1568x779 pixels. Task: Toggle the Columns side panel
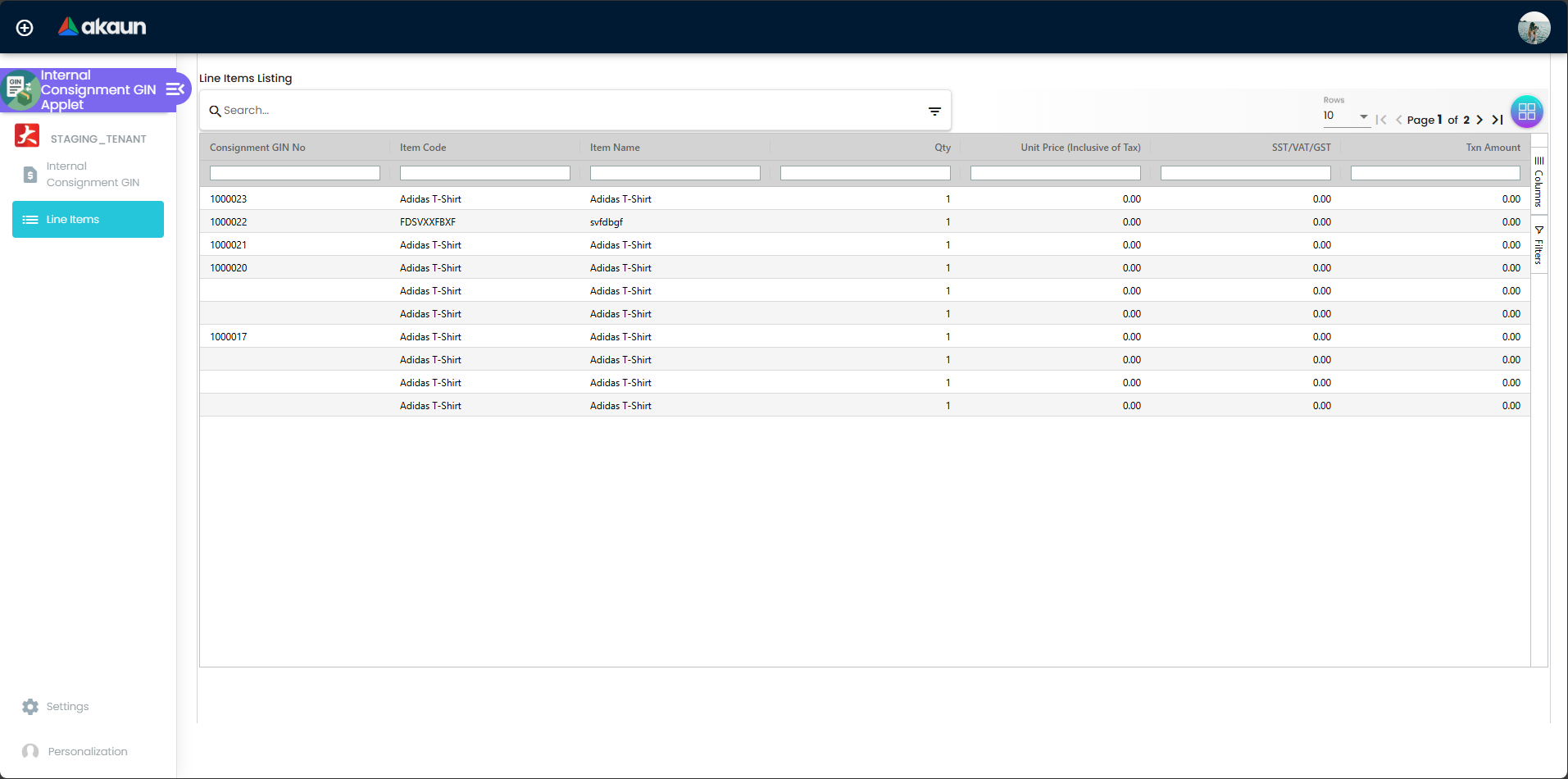(x=1539, y=182)
